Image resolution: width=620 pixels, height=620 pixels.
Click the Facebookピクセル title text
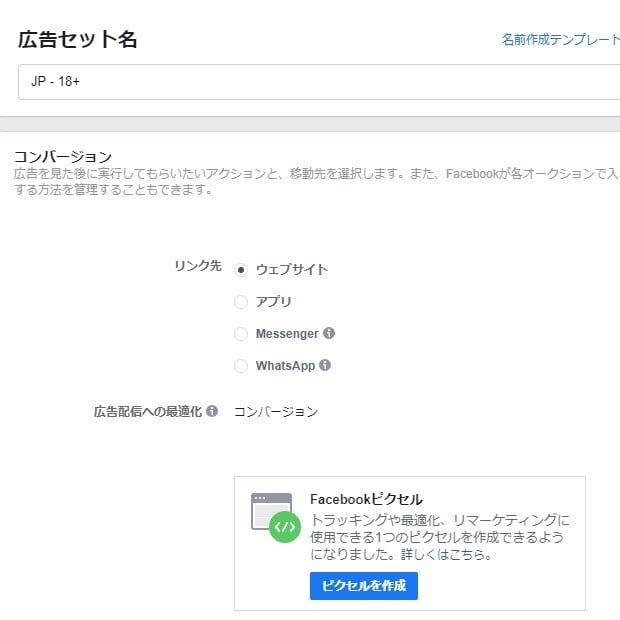click(366, 499)
